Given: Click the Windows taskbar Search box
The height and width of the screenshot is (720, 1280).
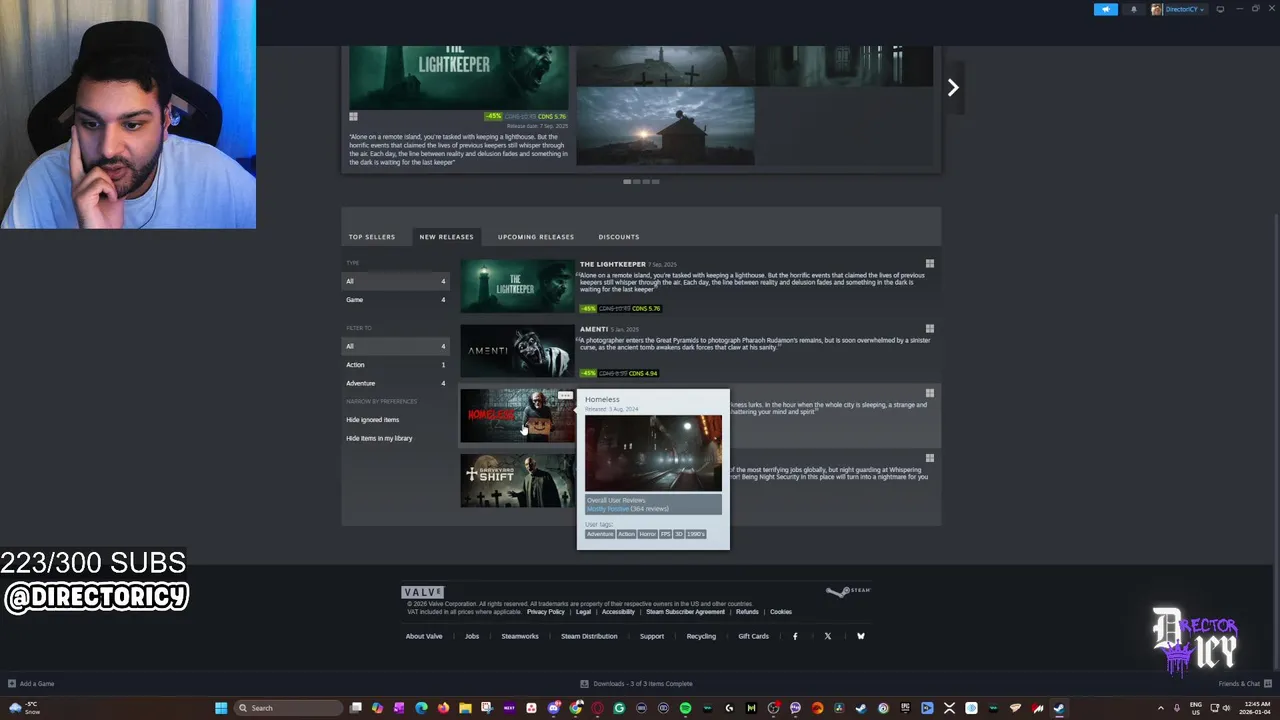Looking at the screenshot, I should click(x=288, y=708).
